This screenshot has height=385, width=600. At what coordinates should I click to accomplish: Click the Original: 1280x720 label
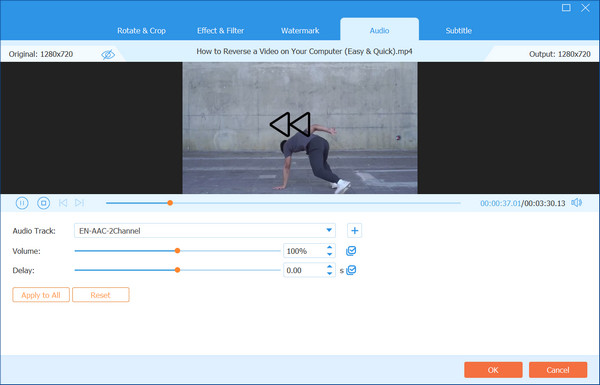click(x=41, y=54)
